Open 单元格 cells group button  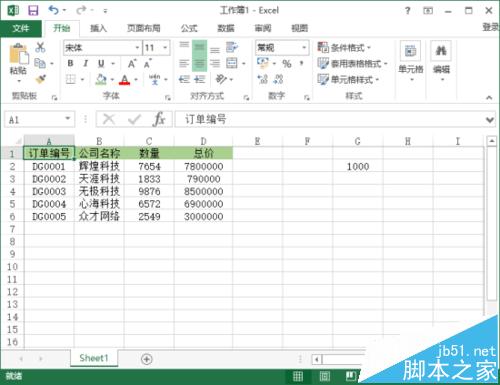[411, 61]
